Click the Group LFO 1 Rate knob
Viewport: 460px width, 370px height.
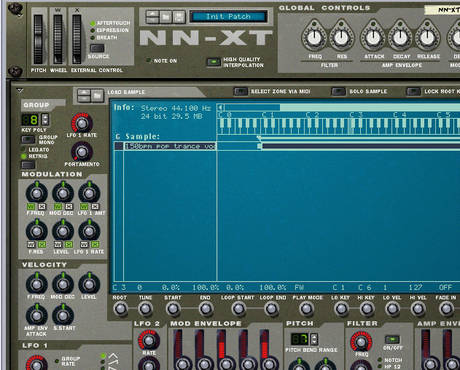pos(82,124)
